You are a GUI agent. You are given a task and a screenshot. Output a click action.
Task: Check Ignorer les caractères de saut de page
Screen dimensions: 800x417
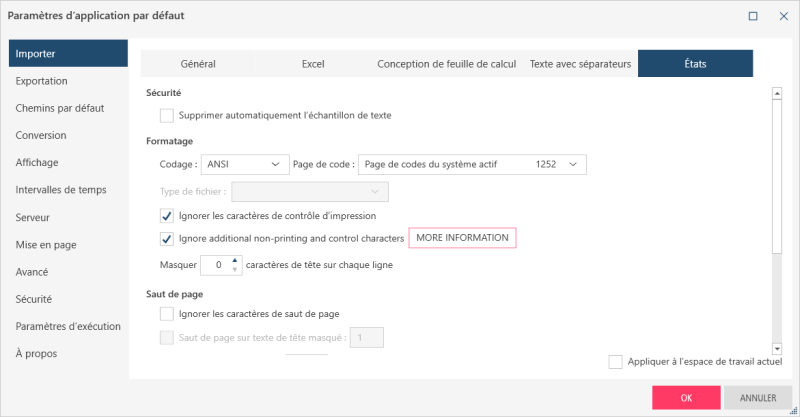click(167, 315)
